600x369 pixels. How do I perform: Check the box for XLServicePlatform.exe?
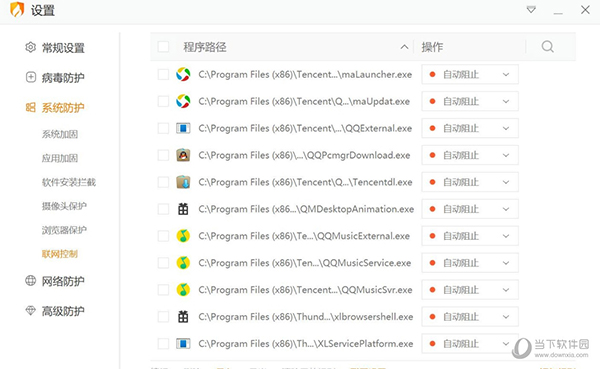click(x=163, y=344)
